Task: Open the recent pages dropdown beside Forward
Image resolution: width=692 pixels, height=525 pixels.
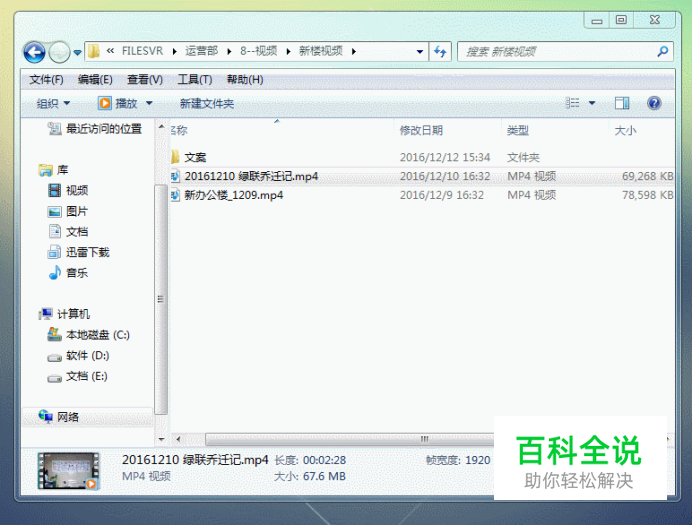Action: (x=77, y=53)
